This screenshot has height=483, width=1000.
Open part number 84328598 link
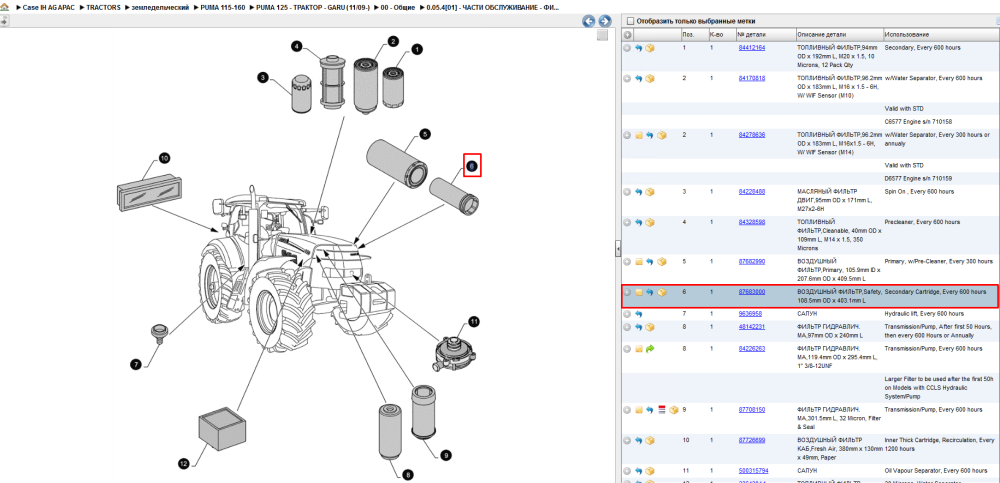pos(752,222)
